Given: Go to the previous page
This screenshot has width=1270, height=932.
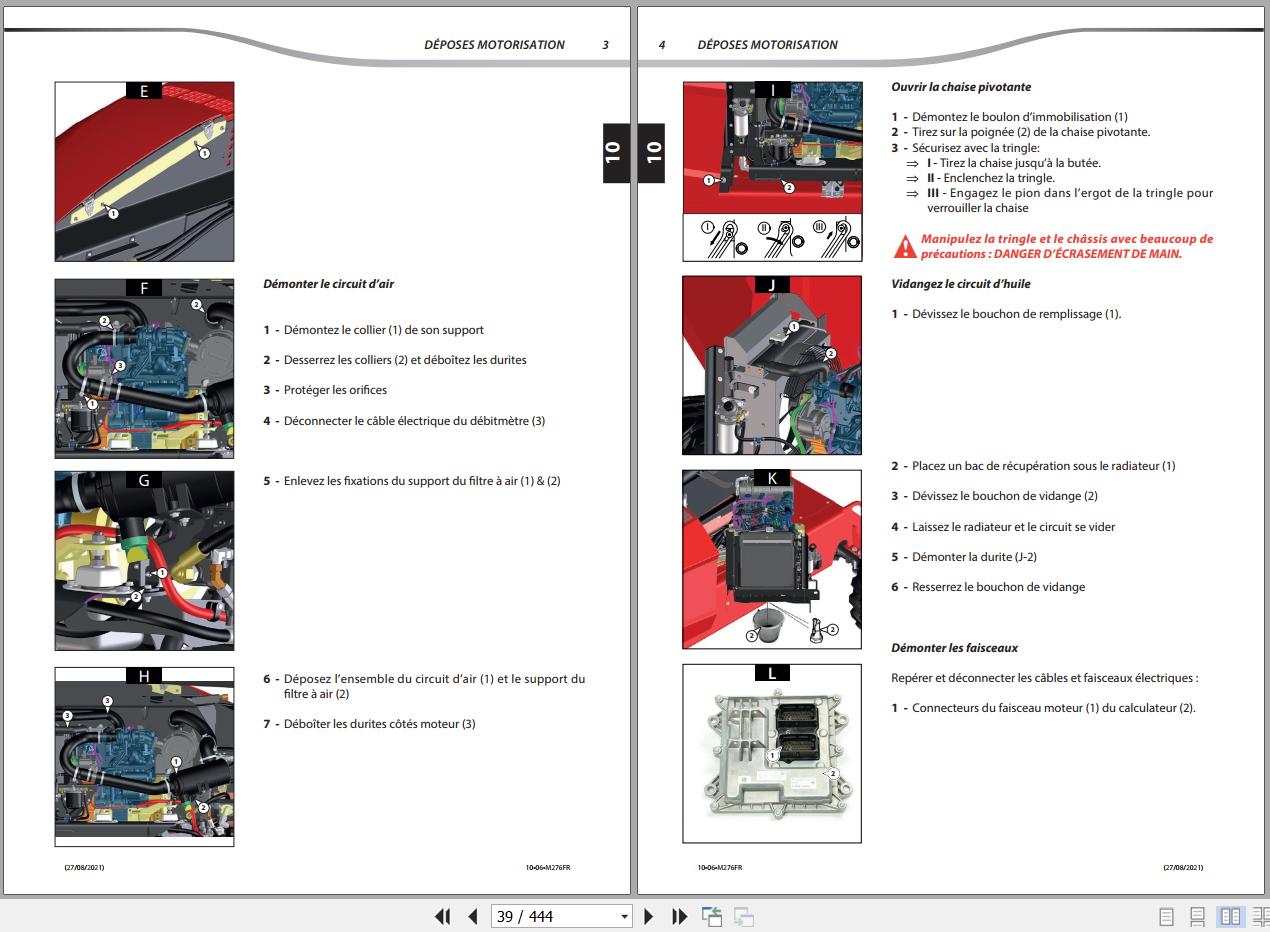Looking at the screenshot, I should coord(472,916).
